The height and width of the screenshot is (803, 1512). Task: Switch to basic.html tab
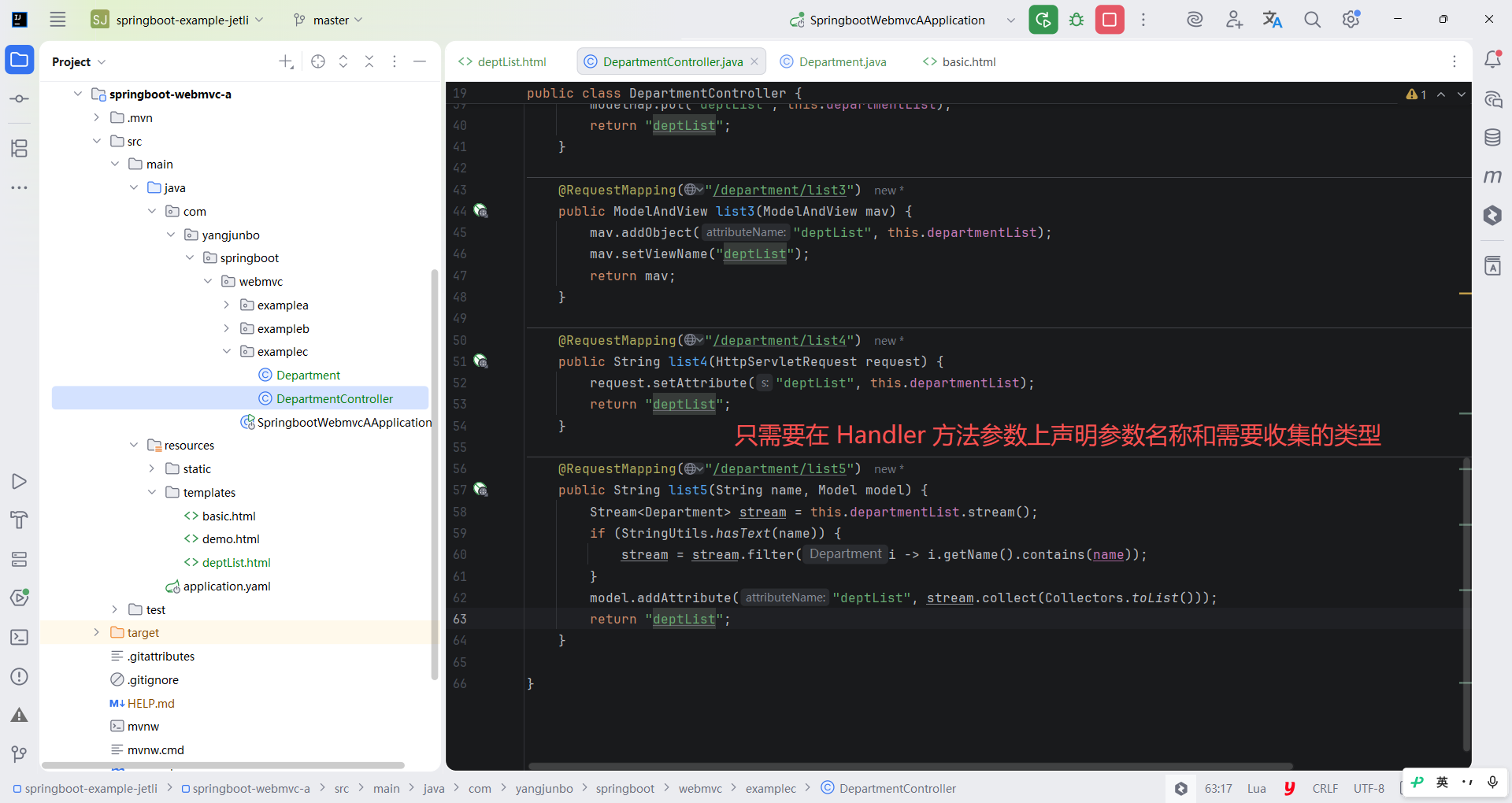959,61
